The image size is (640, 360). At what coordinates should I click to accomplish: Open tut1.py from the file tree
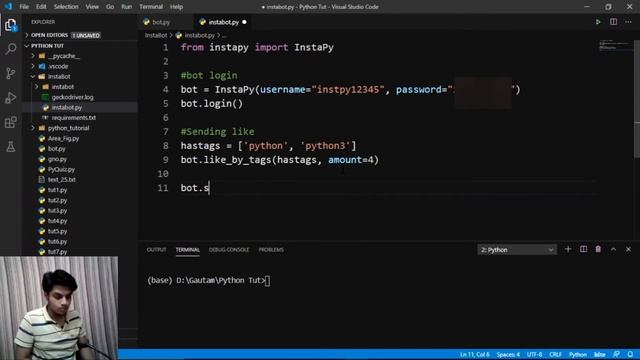[x=57, y=190]
